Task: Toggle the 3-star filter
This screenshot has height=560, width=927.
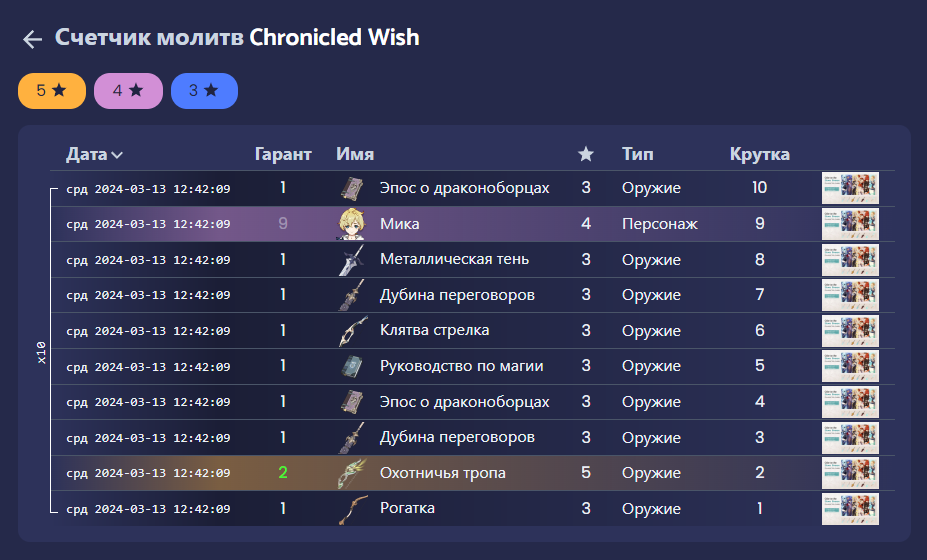Action: click(204, 91)
